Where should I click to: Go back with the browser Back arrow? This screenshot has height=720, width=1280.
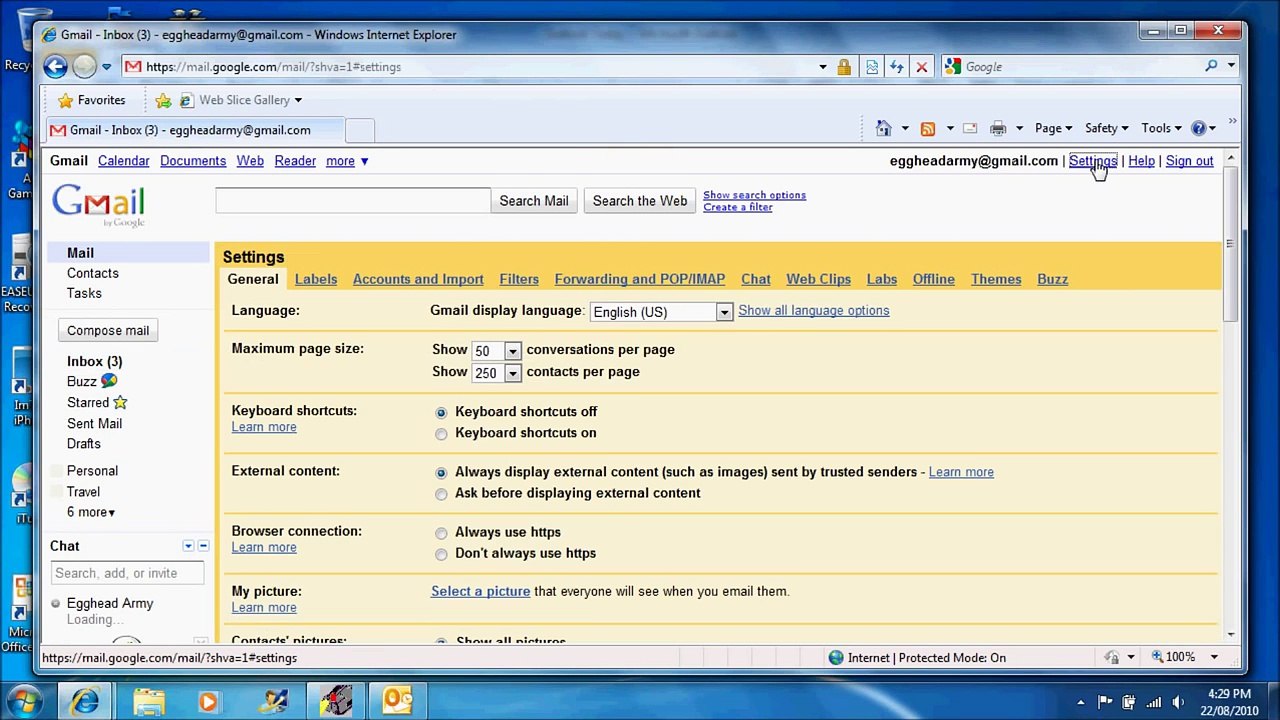pos(55,67)
